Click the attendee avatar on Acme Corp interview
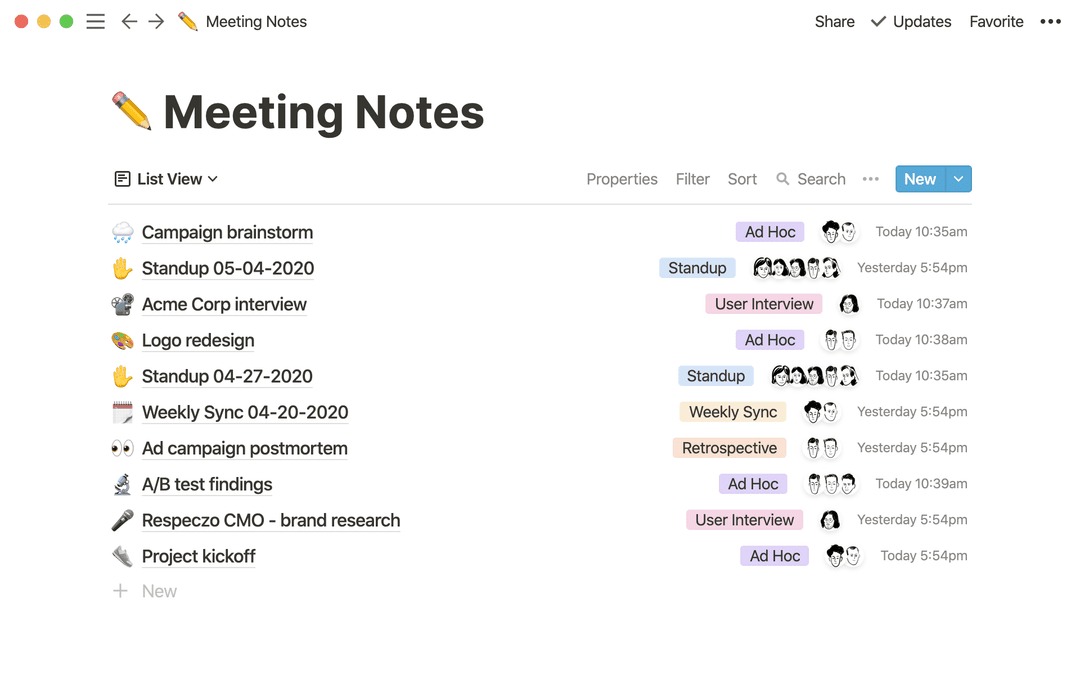The width and height of the screenshot is (1080, 675). click(849, 303)
